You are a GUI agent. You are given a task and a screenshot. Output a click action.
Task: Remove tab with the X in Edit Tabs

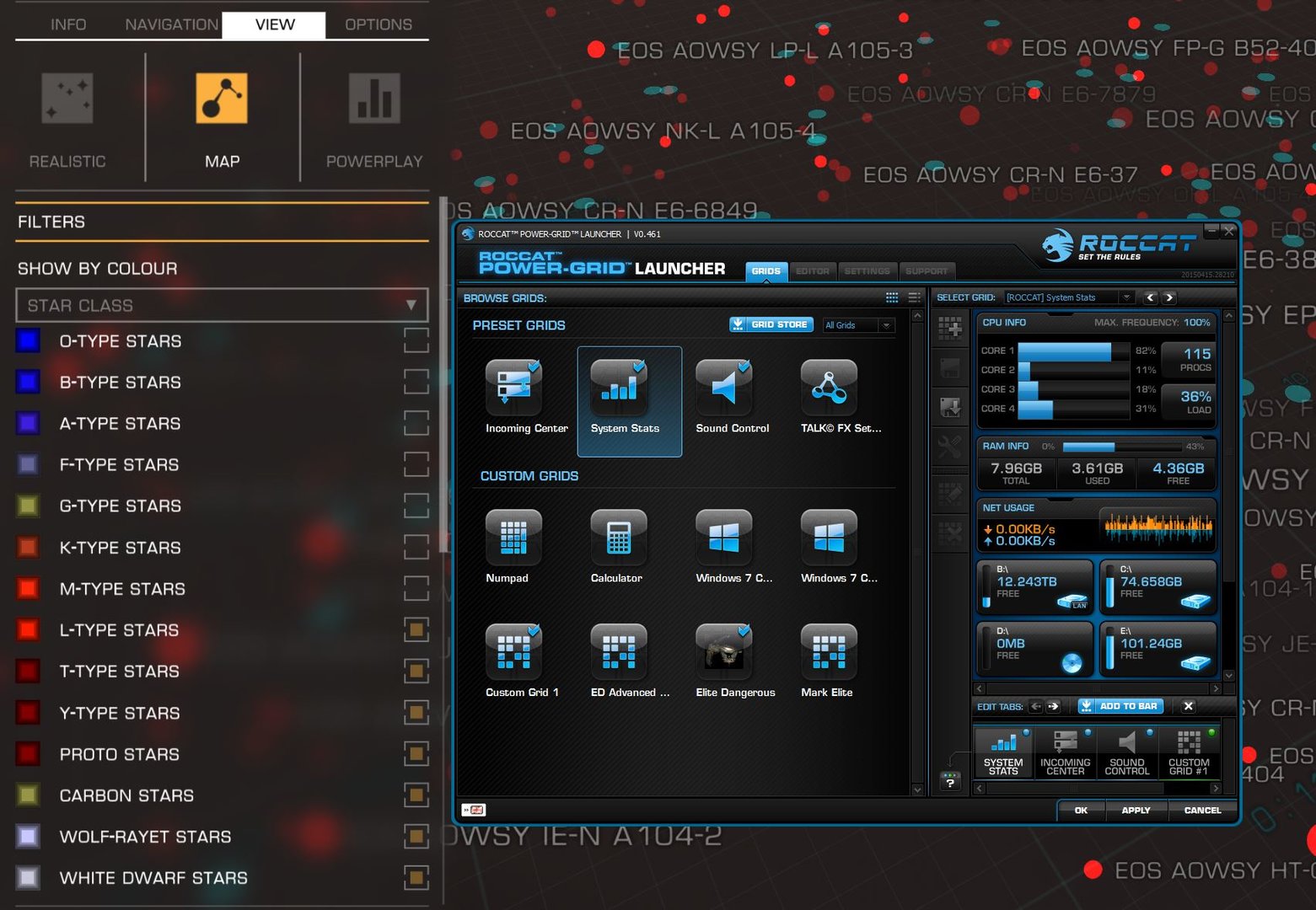click(x=1188, y=706)
